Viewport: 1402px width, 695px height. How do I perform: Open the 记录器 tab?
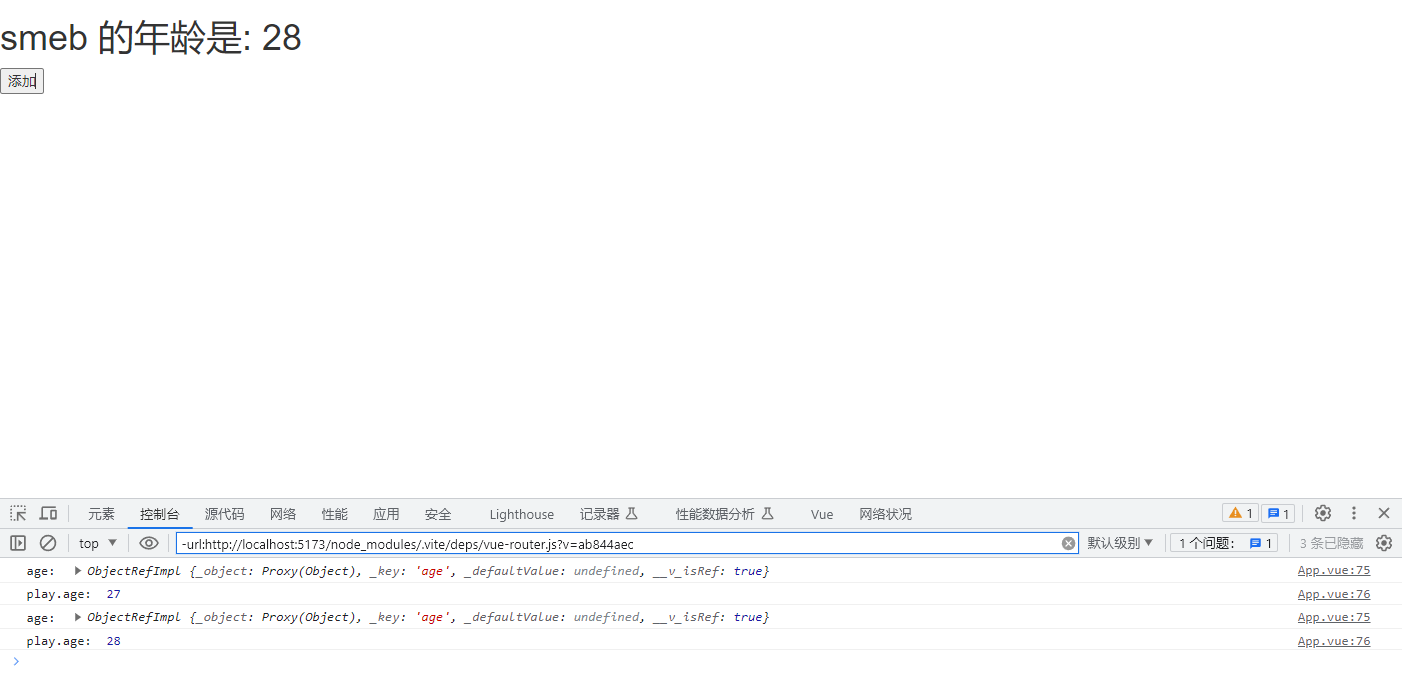point(608,514)
